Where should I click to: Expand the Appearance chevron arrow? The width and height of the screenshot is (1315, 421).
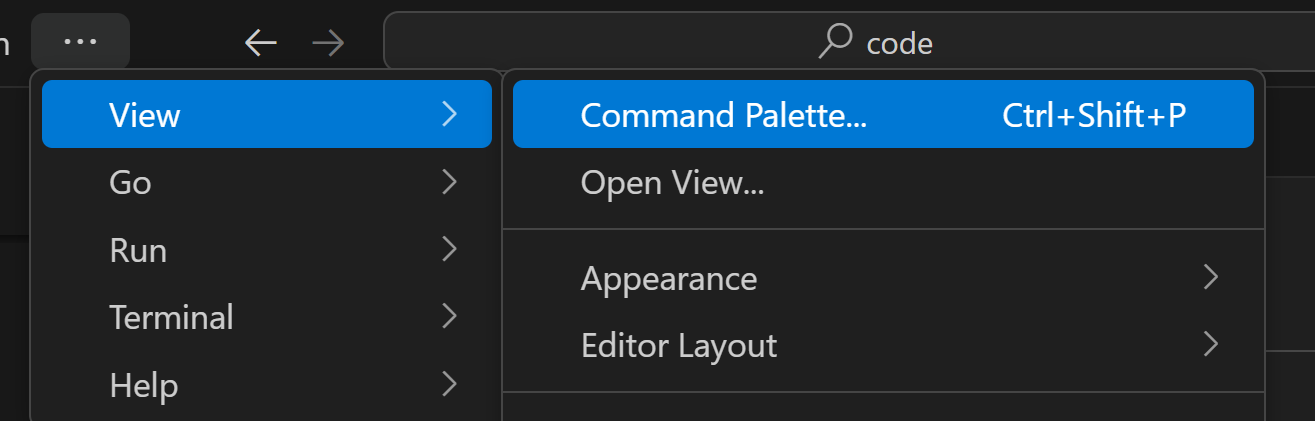tap(1211, 277)
